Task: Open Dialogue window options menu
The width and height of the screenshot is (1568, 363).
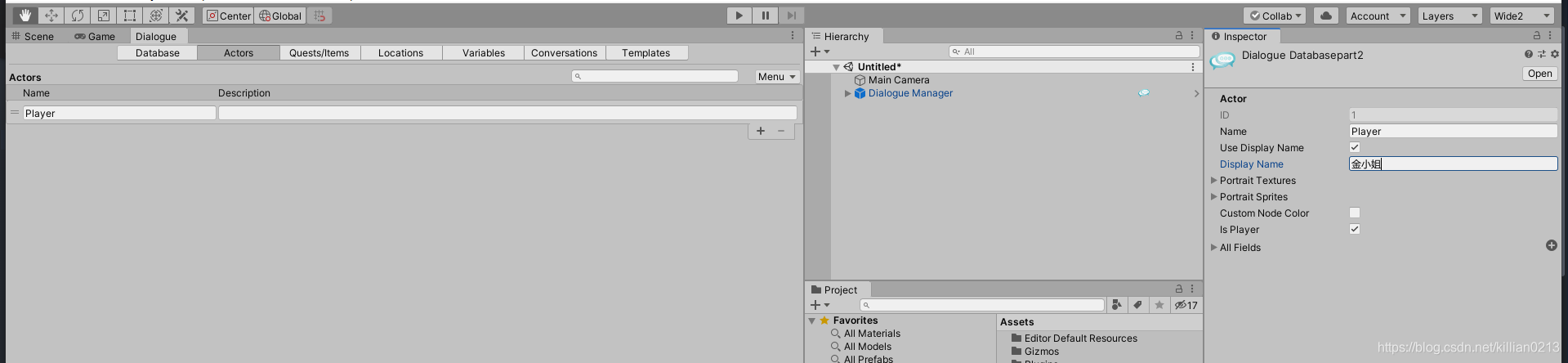Action: pos(793,36)
